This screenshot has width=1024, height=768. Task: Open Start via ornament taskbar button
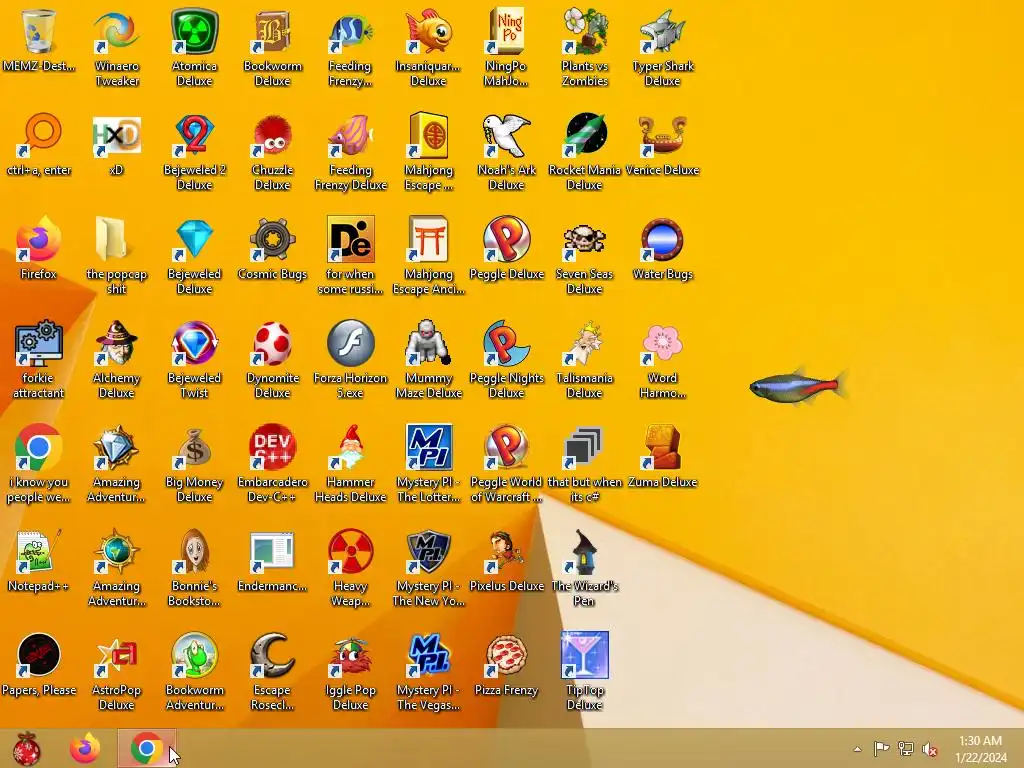(x=26, y=748)
